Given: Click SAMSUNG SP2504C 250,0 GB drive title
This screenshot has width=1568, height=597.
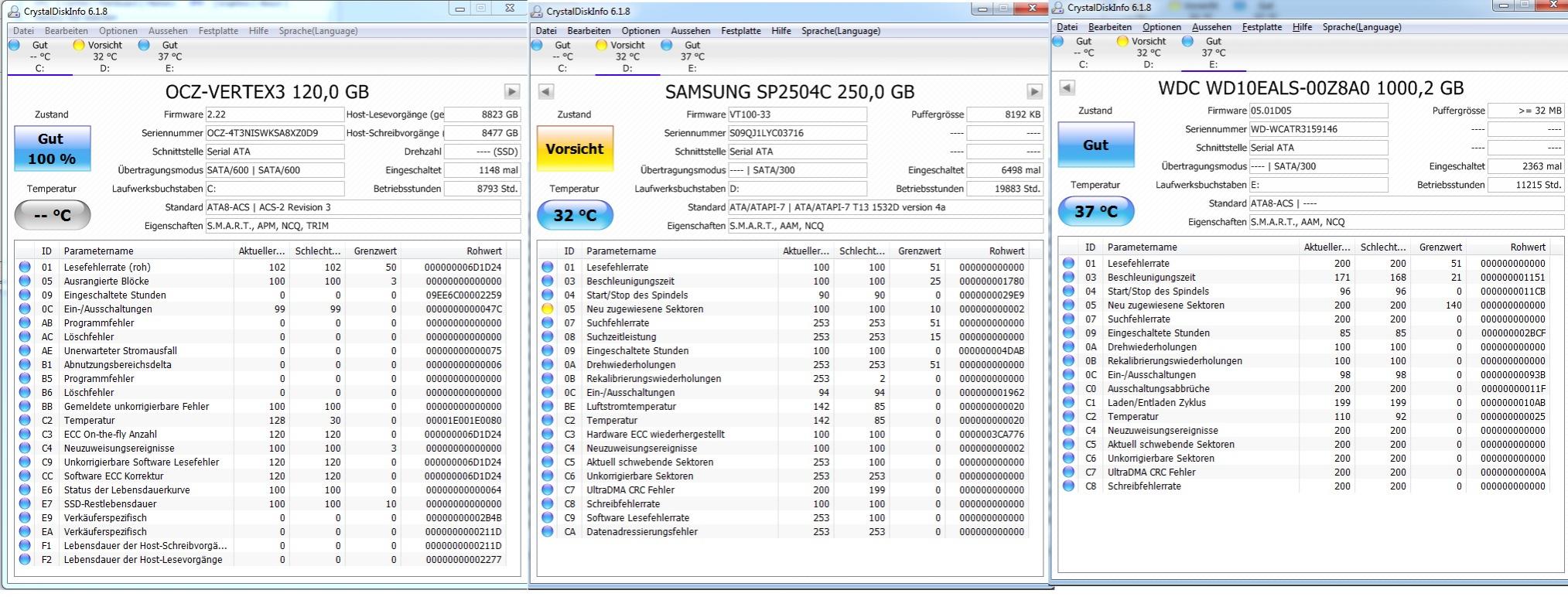Looking at the screenshot, I should click(789, 92).
